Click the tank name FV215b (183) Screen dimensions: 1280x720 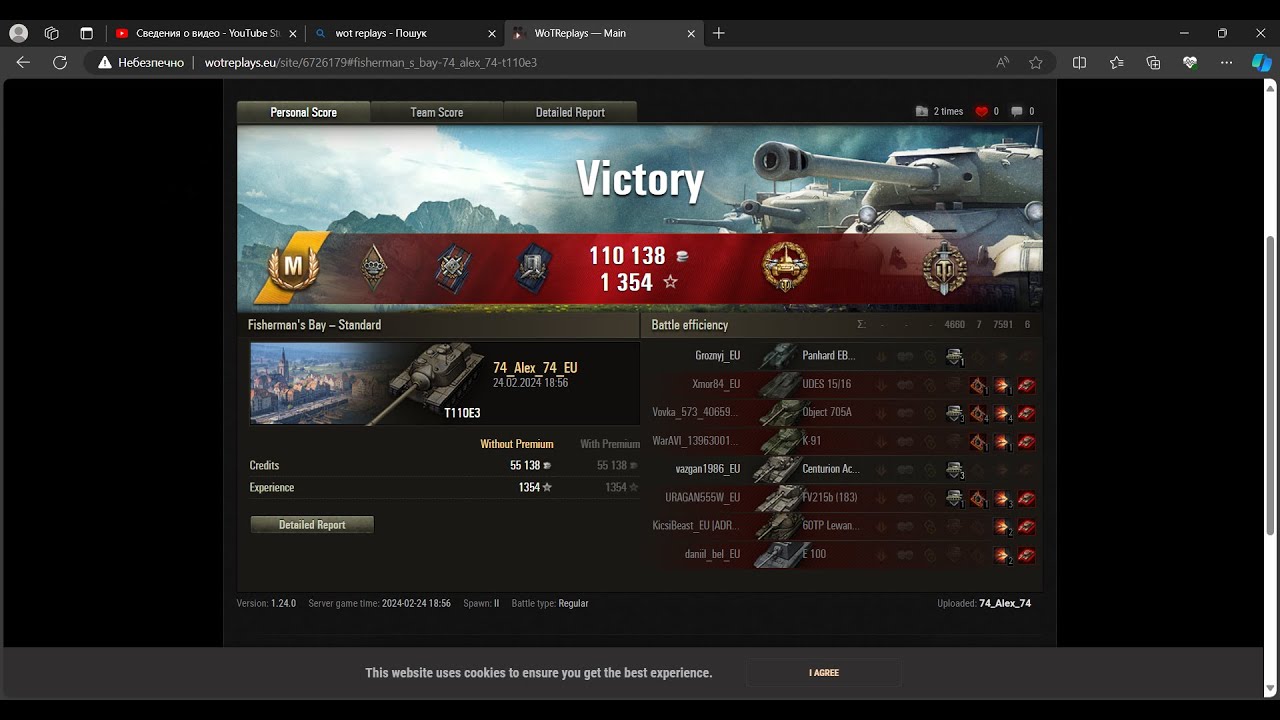829,497
